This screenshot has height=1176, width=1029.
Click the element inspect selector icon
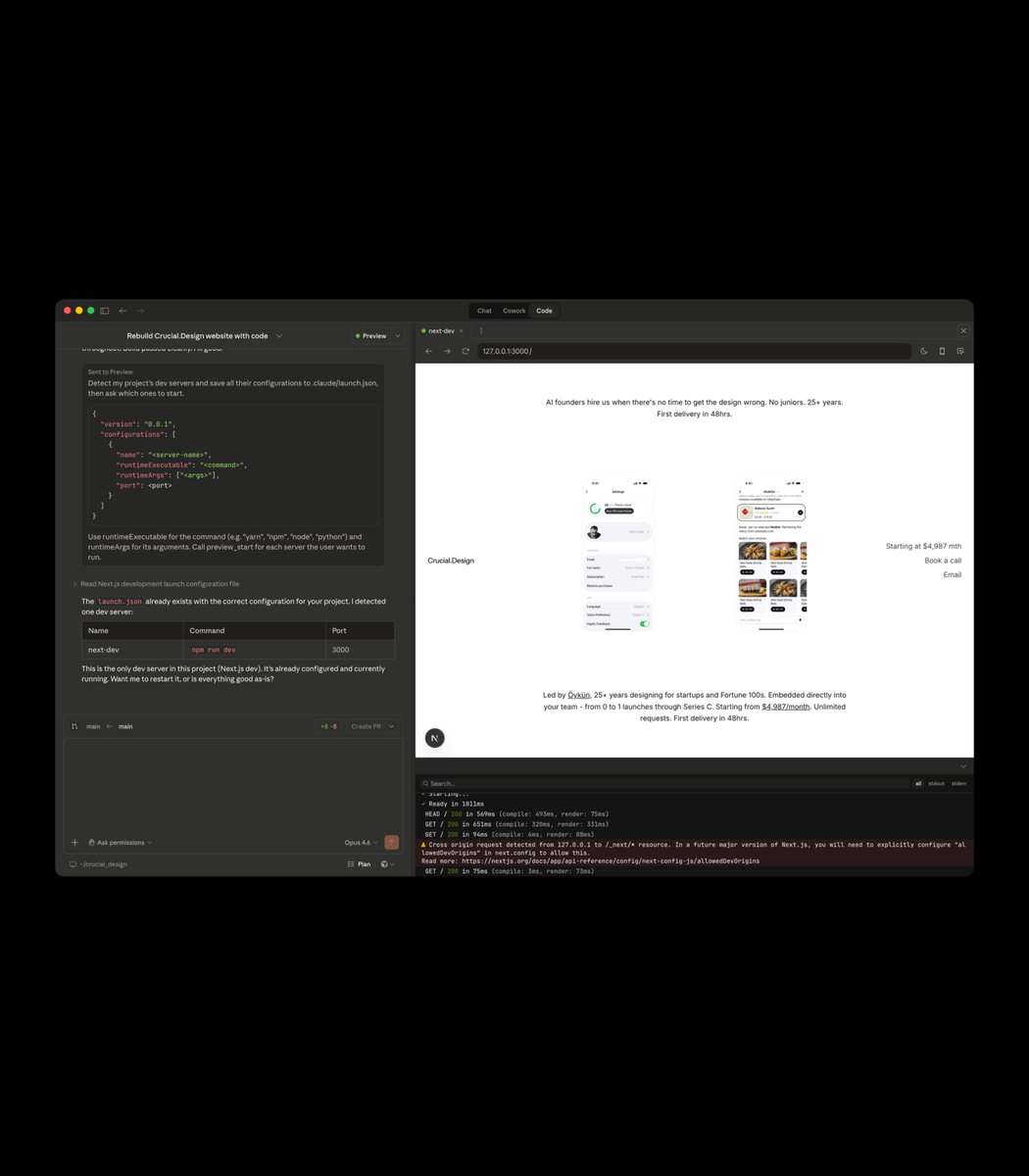click(961, 351)
